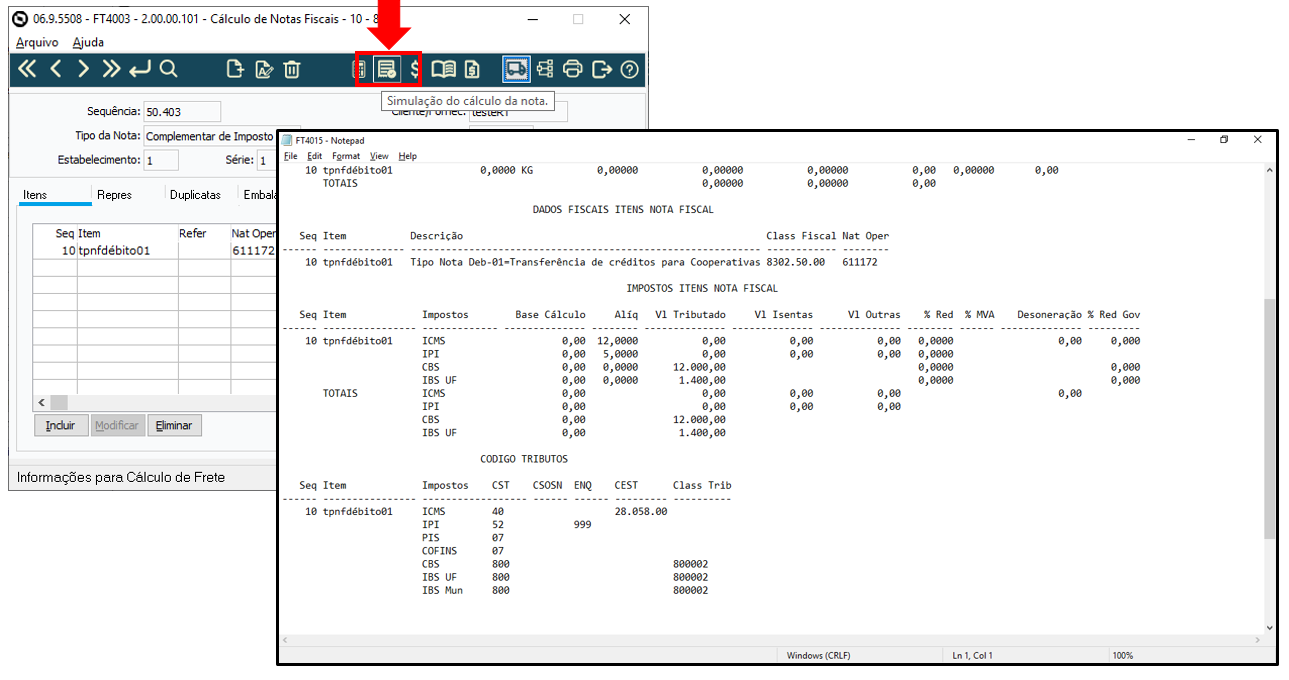Open File menu in Notepad
This screenshot has width=1289, height=680.
[x=290, y=156]
